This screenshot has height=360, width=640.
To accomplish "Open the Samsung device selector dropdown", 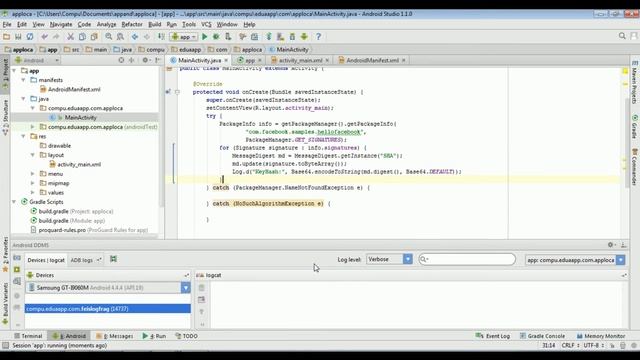I will (108, 288).
